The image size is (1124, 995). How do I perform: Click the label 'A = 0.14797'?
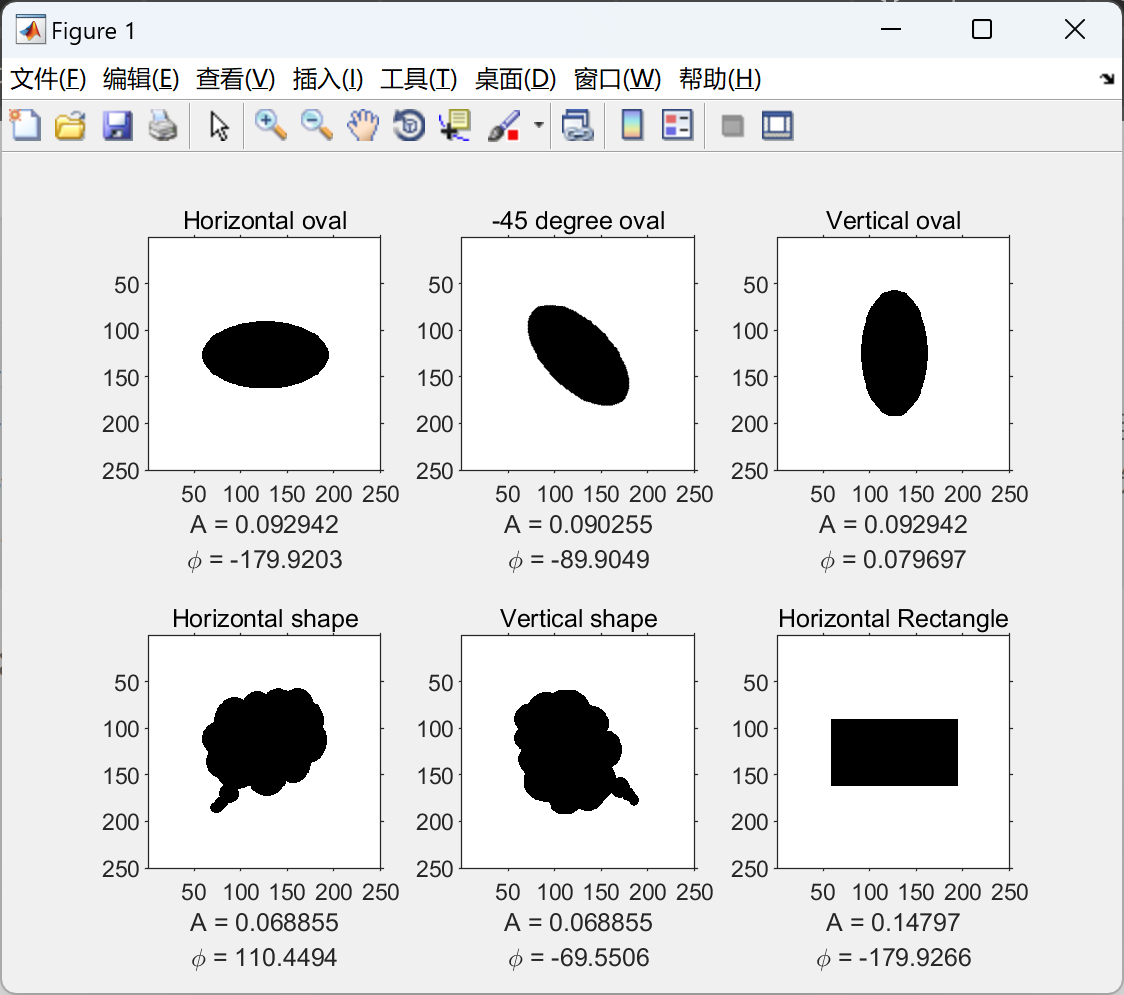893,923
